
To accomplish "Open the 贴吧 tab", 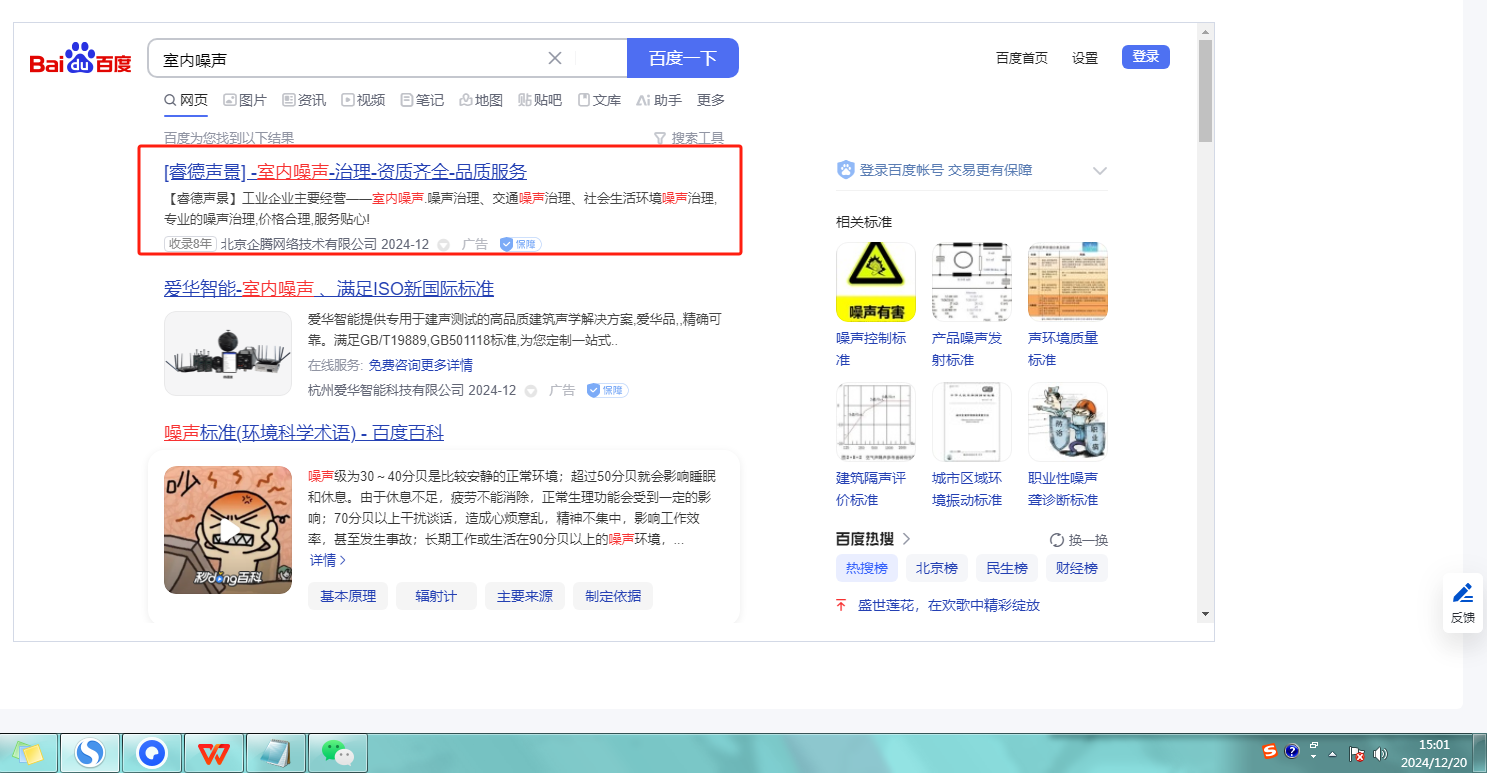I will [540, 100].
